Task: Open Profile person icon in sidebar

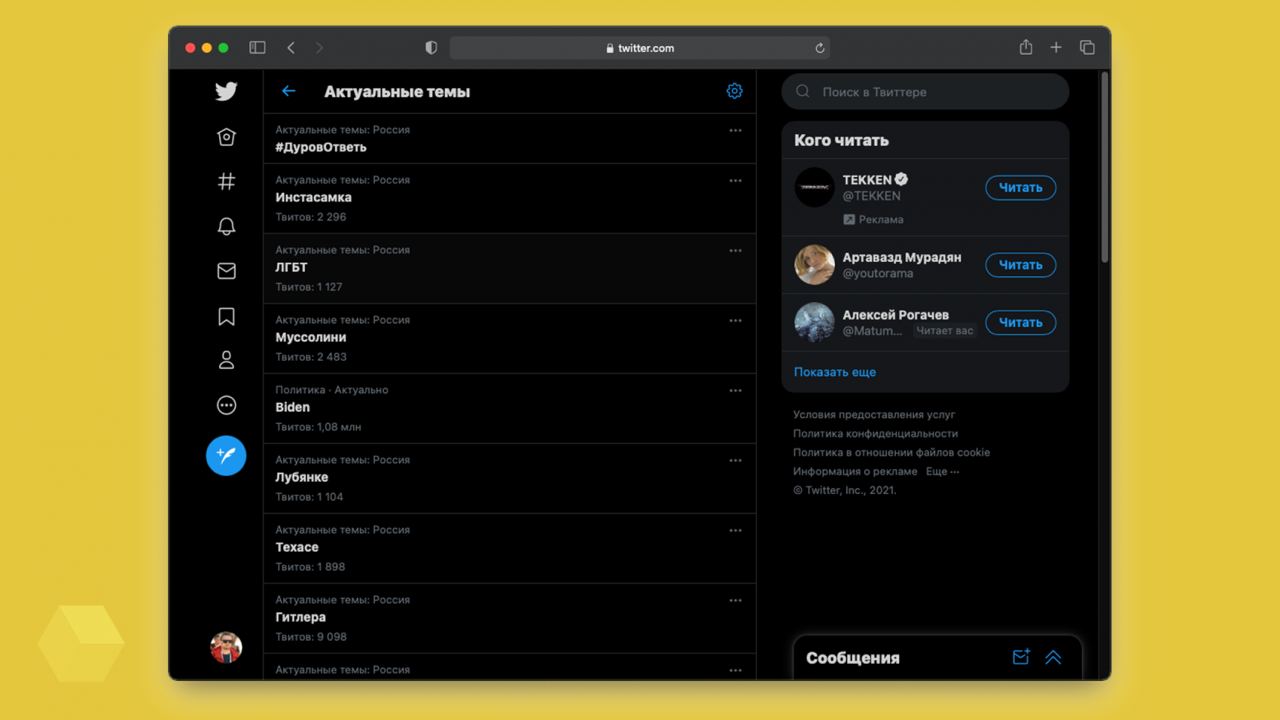Action: click(226, 360)
